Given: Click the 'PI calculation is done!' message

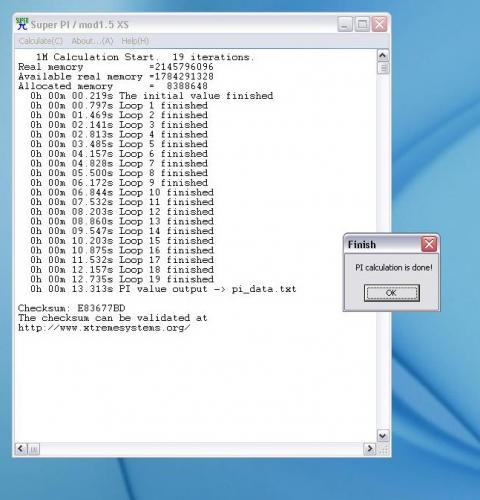Looking at the screenshot, I should coord(394,268).
